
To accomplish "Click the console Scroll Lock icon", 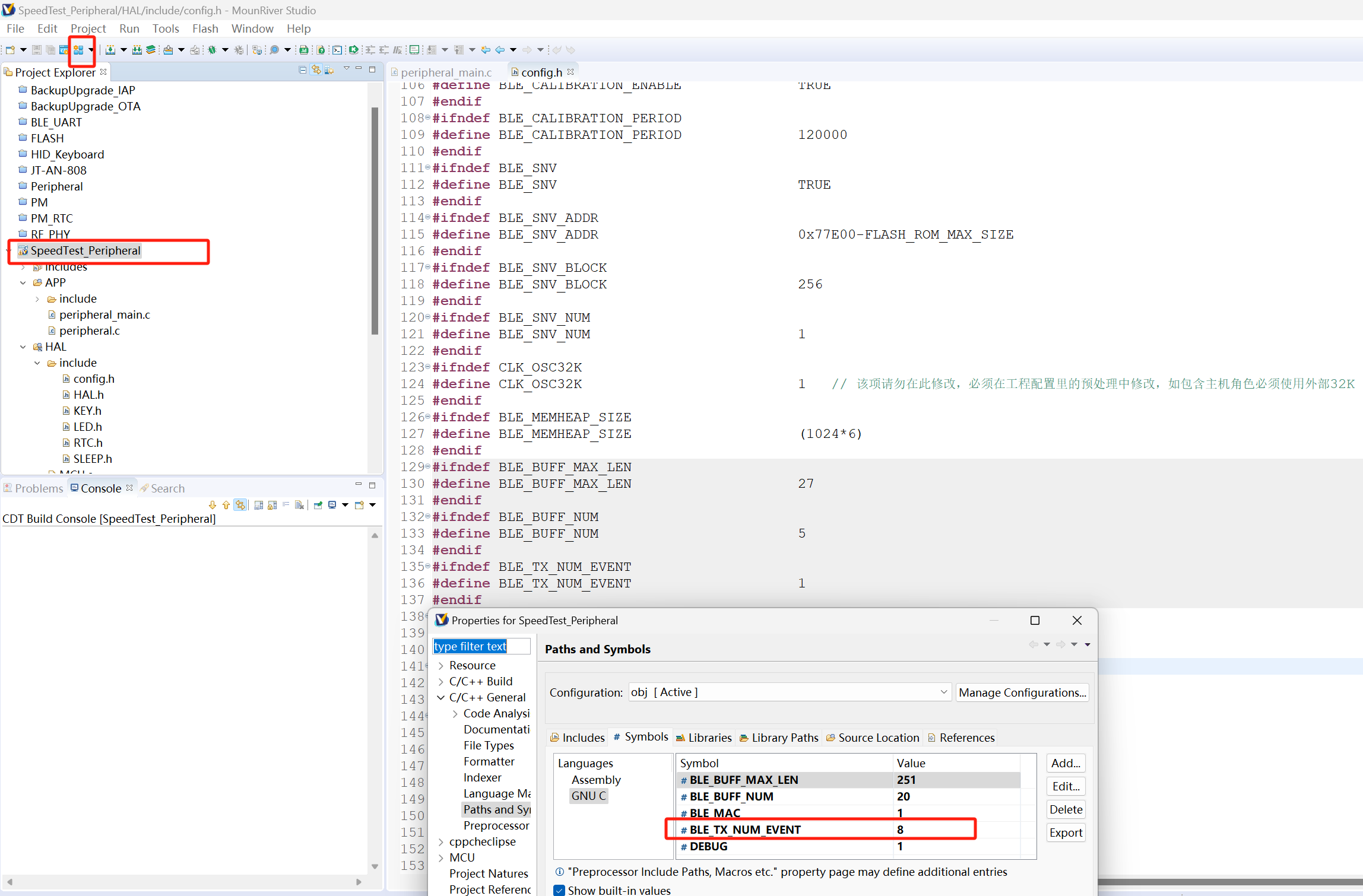I will 272,505.
